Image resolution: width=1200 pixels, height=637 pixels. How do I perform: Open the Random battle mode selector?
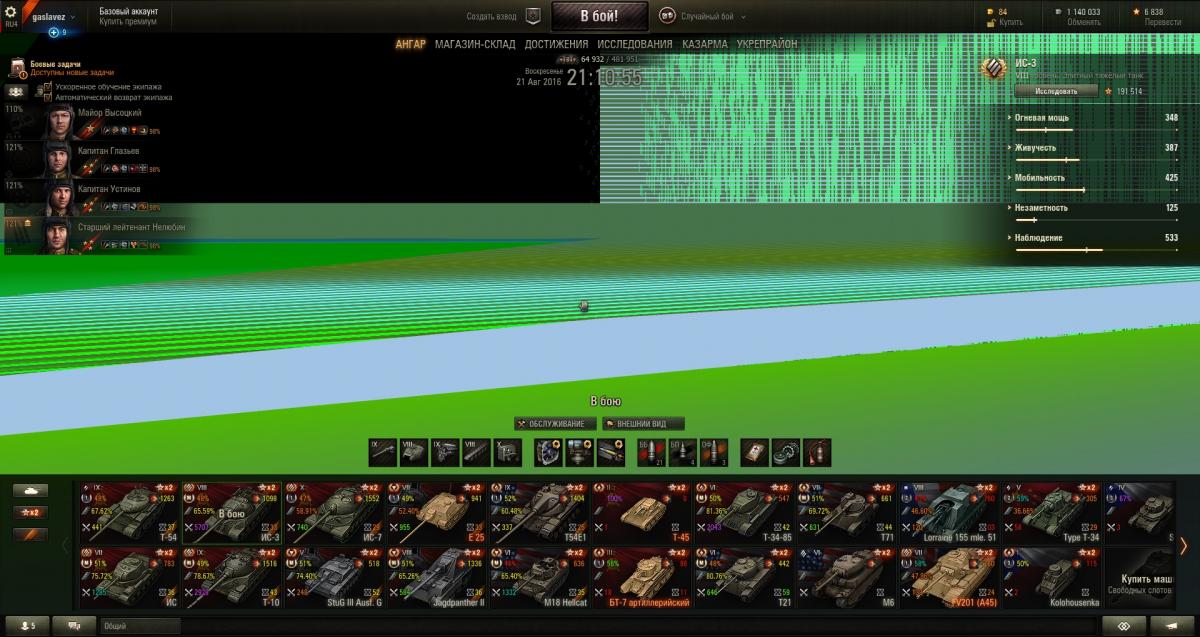coord(704,17)
